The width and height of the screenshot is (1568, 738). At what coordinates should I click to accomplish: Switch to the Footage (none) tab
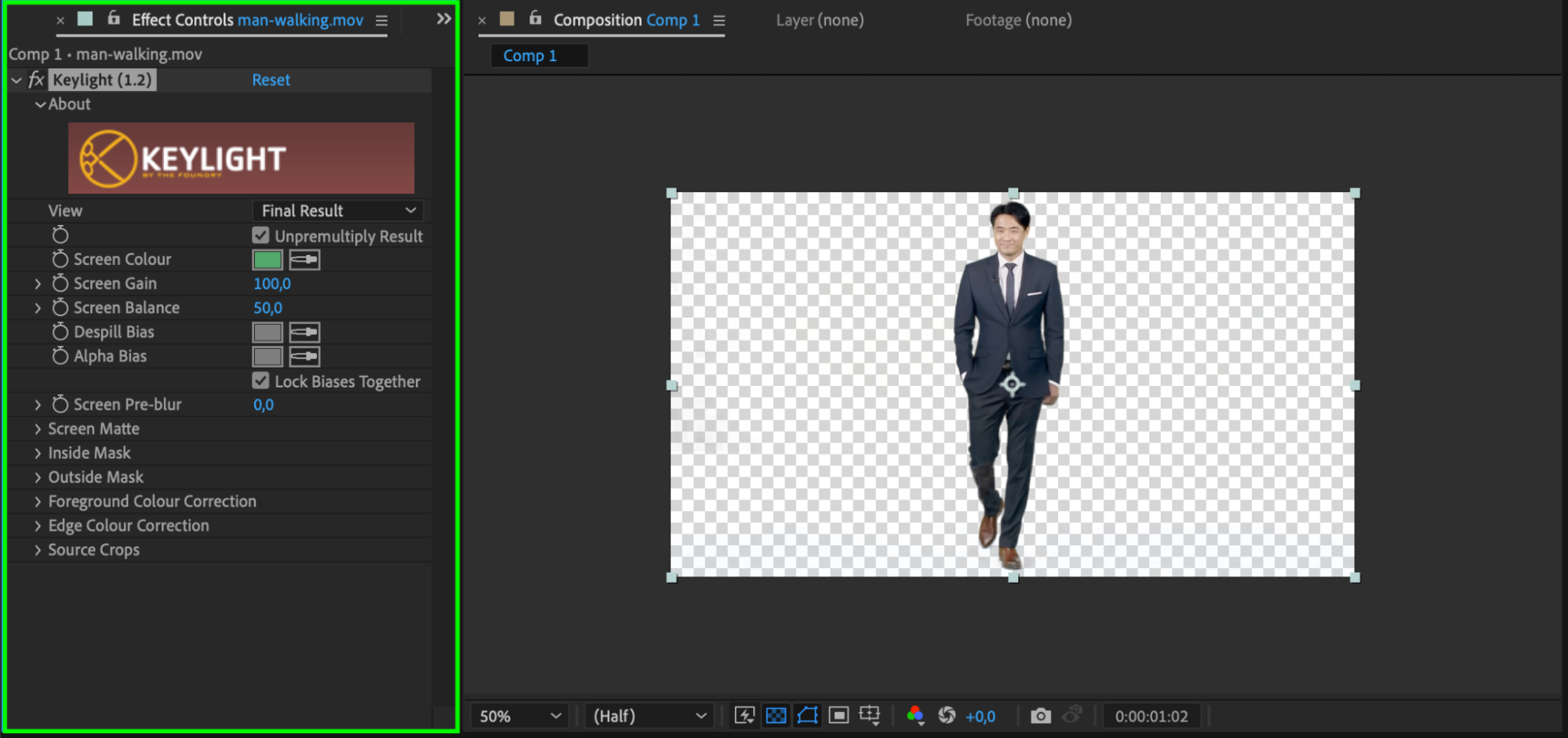click(x=1018, y=20)
